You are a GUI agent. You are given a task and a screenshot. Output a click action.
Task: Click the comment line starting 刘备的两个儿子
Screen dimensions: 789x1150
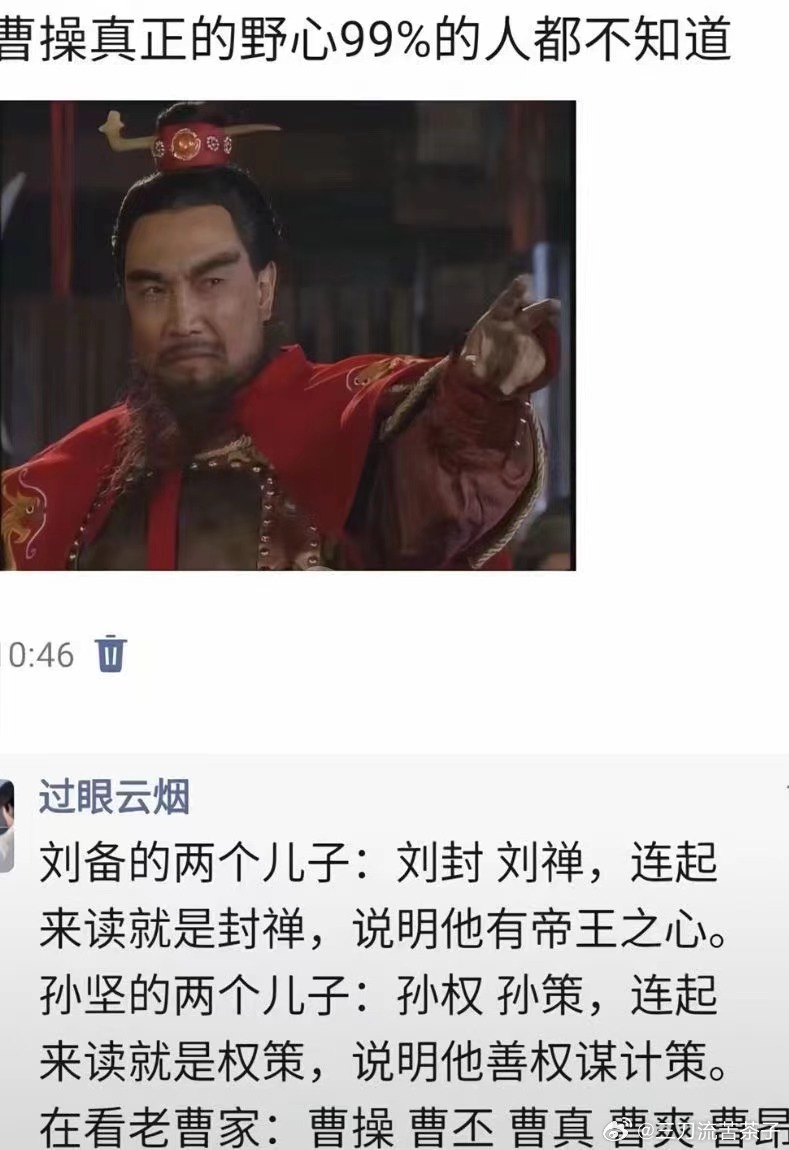(378, 862)
